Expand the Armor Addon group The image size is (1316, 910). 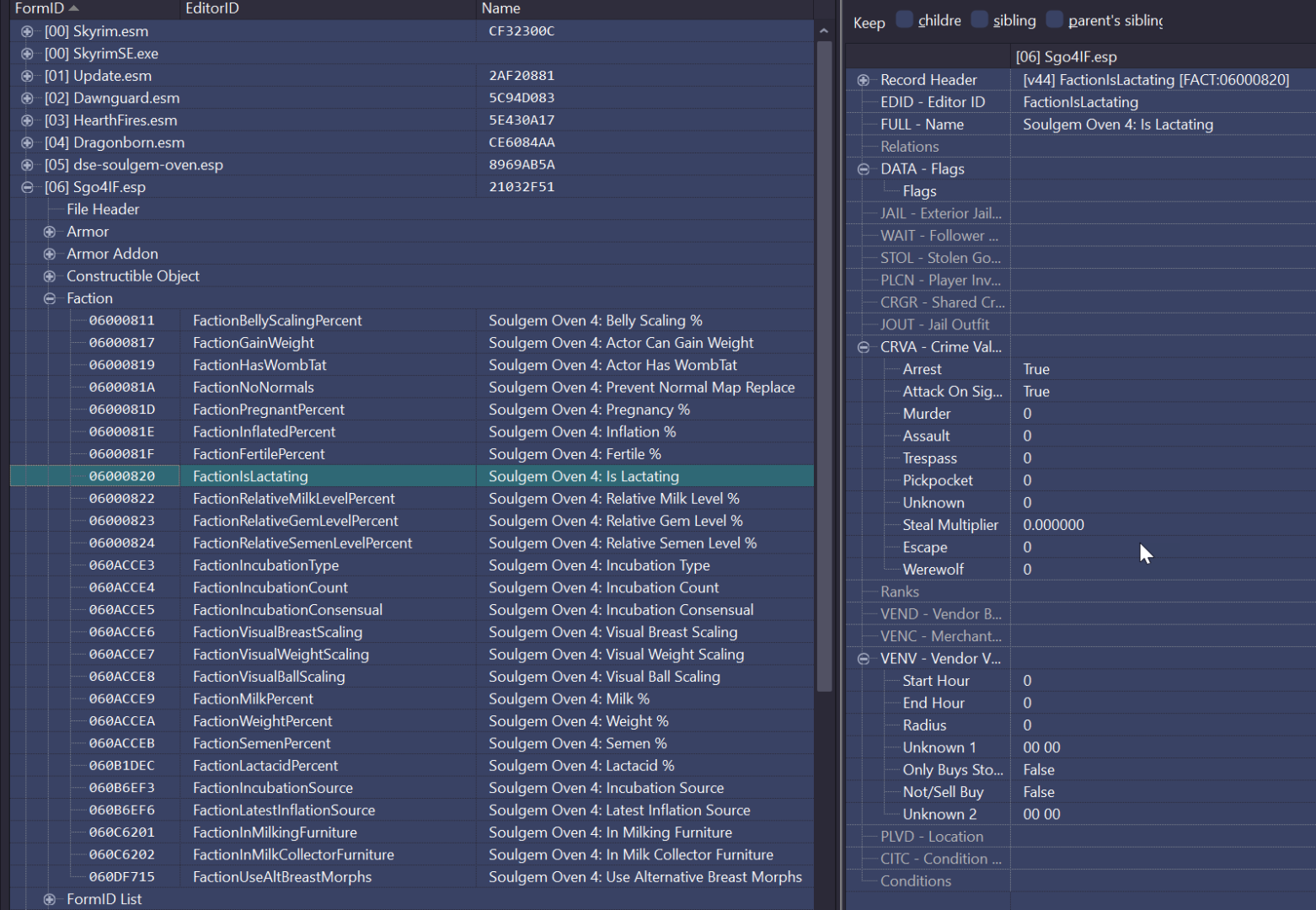[50, 254]
